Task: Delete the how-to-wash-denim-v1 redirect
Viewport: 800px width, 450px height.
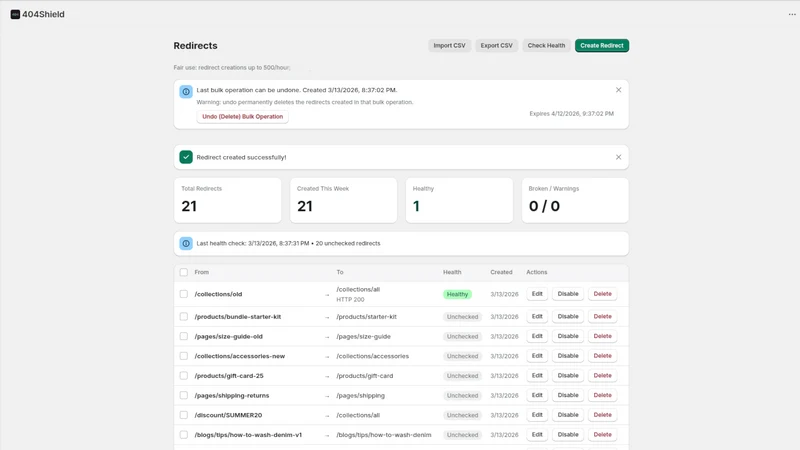Action: click(x=603, y=435)
